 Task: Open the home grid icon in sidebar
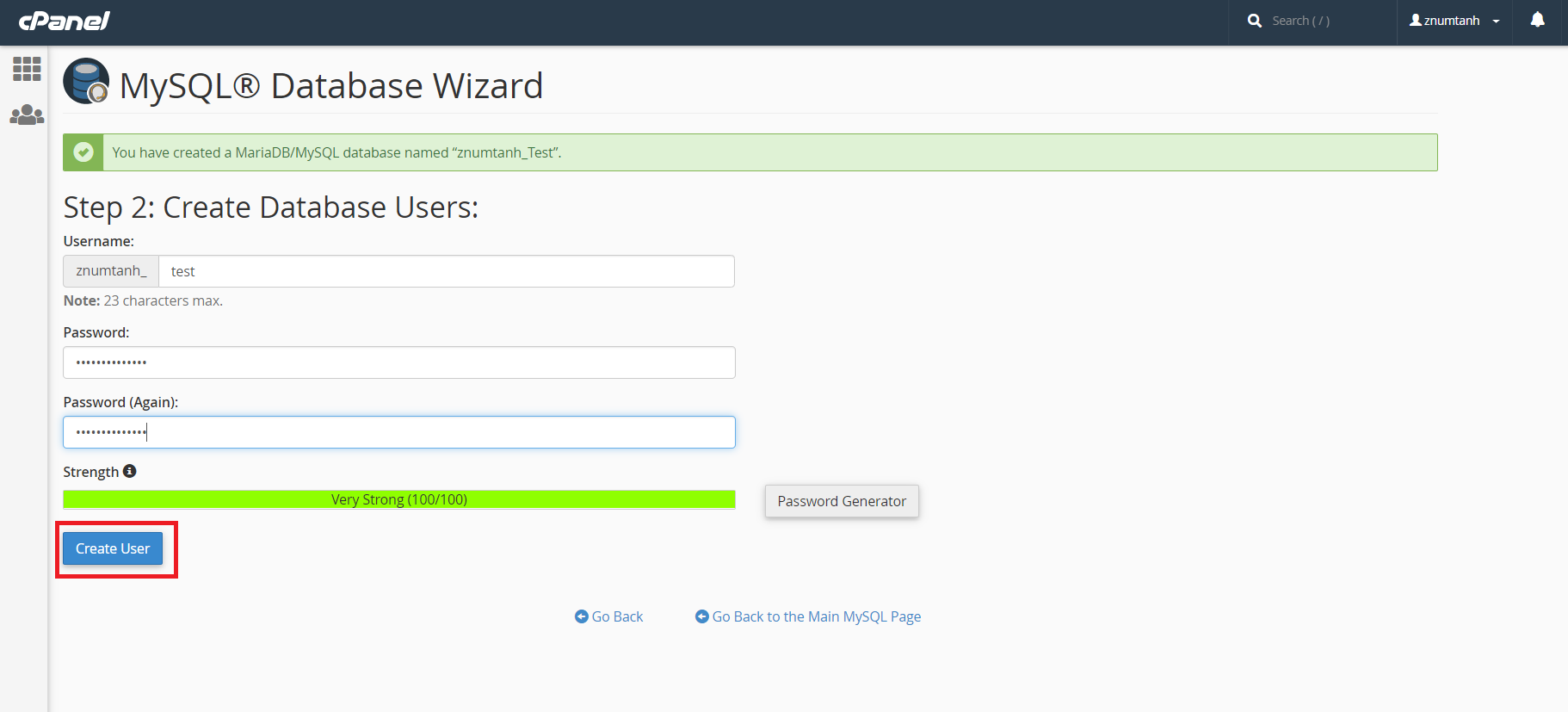pos(27,69)
